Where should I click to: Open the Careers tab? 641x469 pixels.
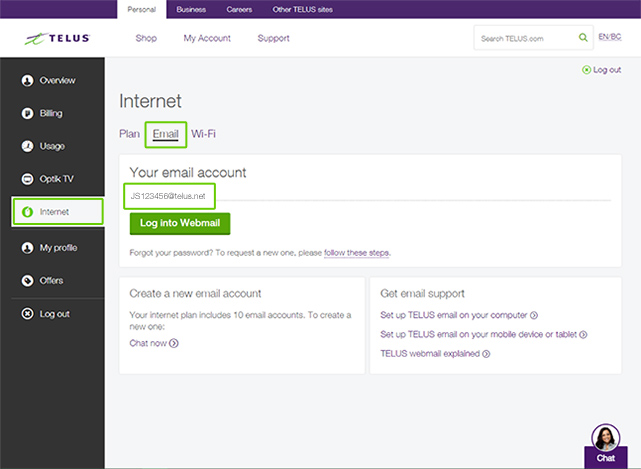[239, 9]
